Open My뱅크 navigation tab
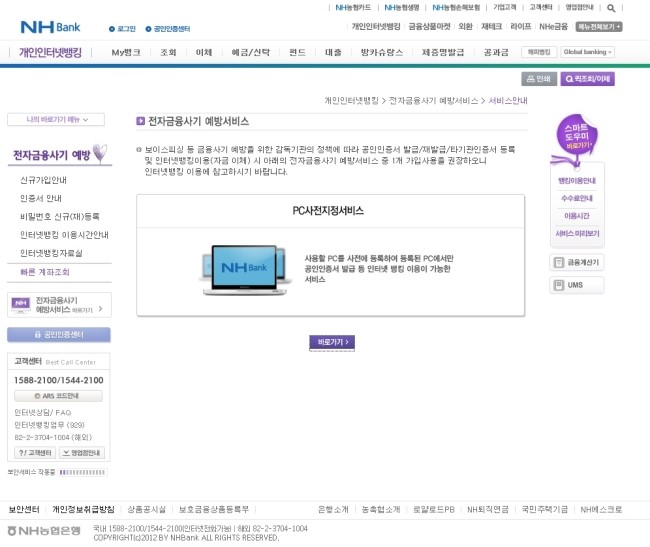Image resolution: width=650 pixels, height=547 pixels. click(126, 52)
